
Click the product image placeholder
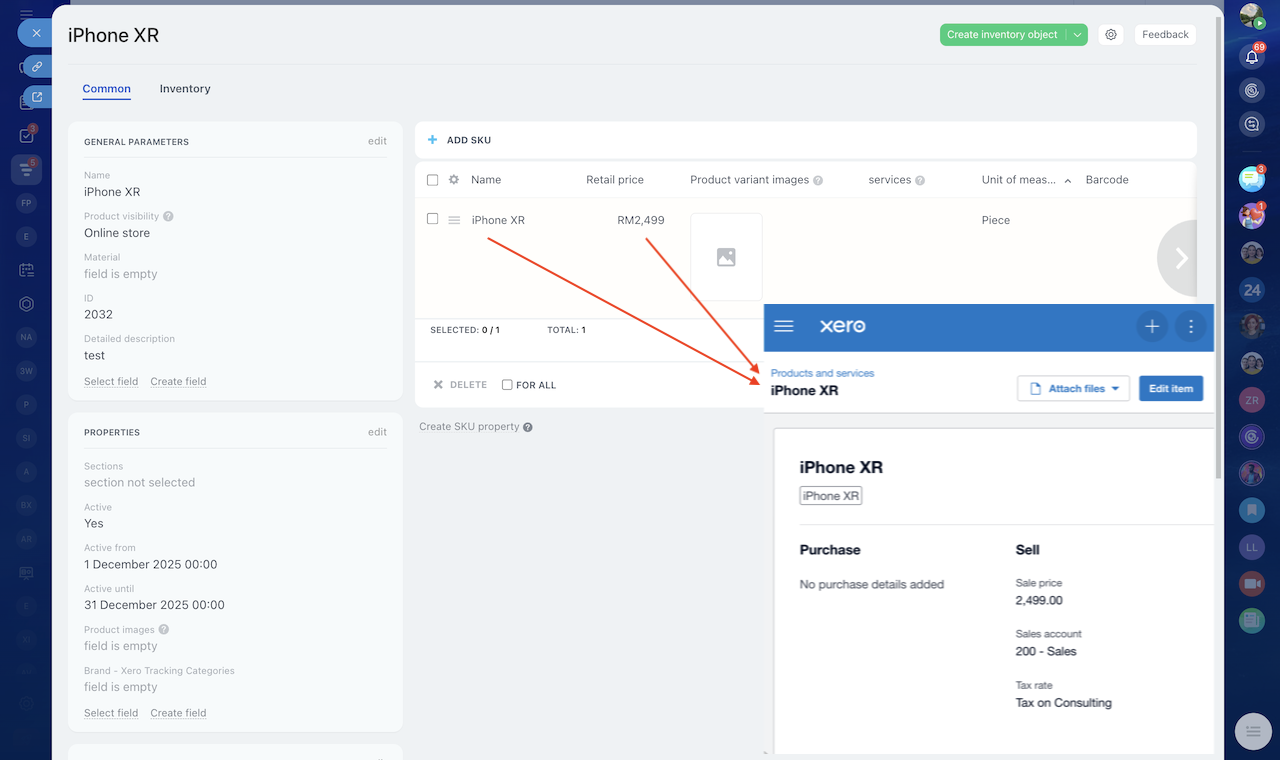726,257
